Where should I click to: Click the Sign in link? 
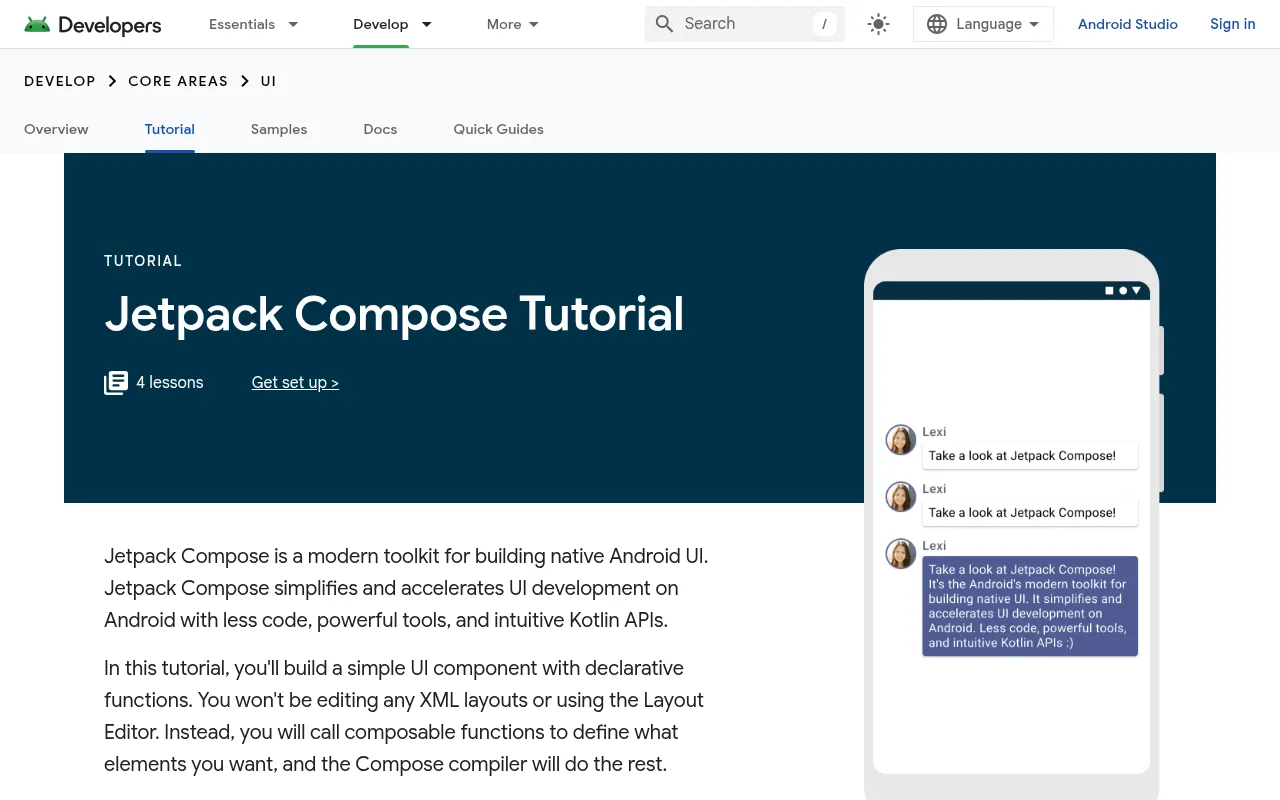[x=1232, y=24]
